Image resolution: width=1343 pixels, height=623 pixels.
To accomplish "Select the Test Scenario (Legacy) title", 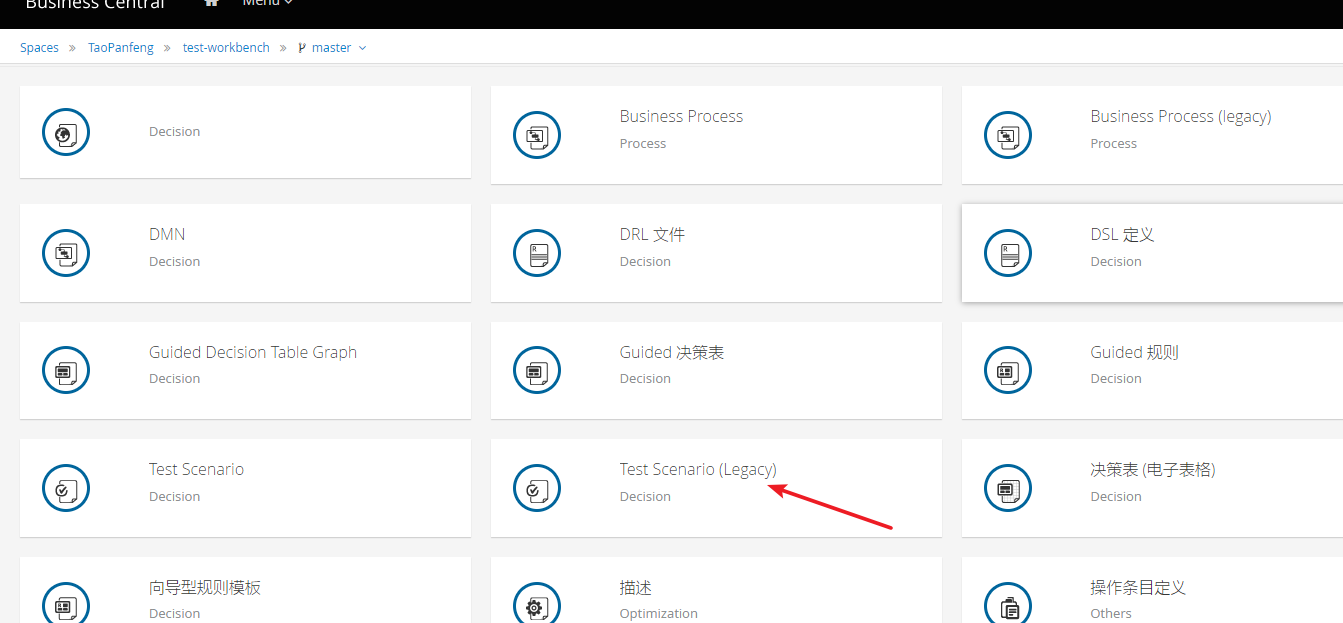I will (x=698, y=469).
